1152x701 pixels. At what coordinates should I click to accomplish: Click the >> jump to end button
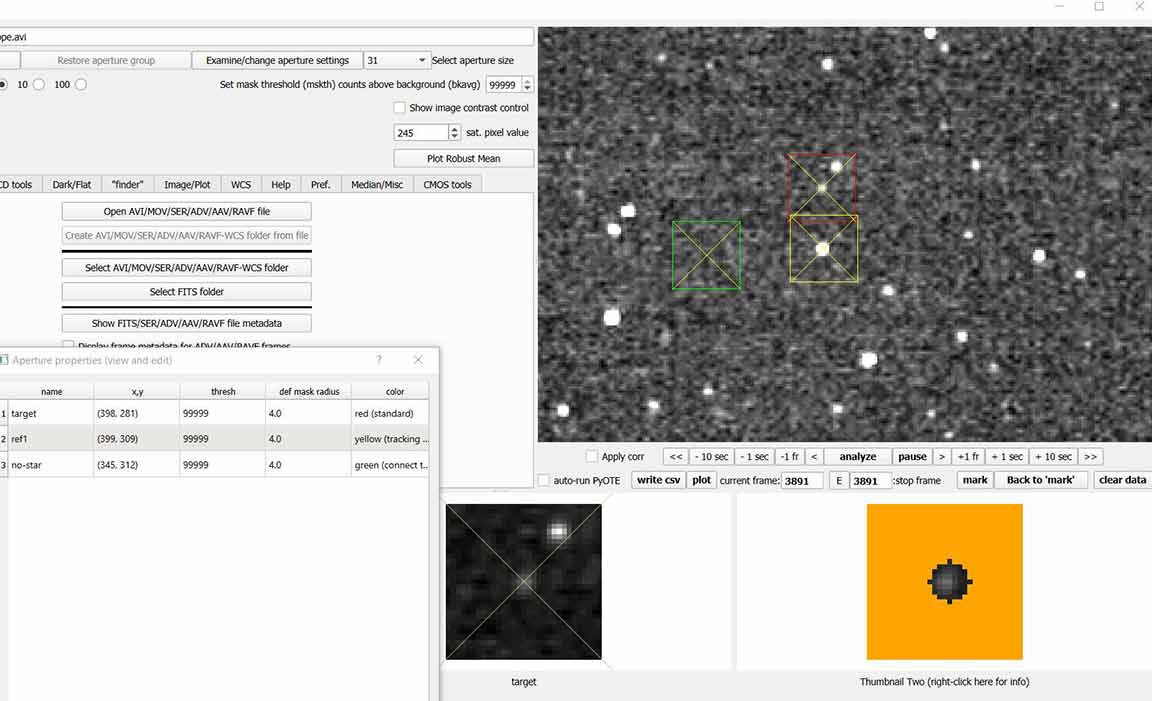click(1091, 456)
